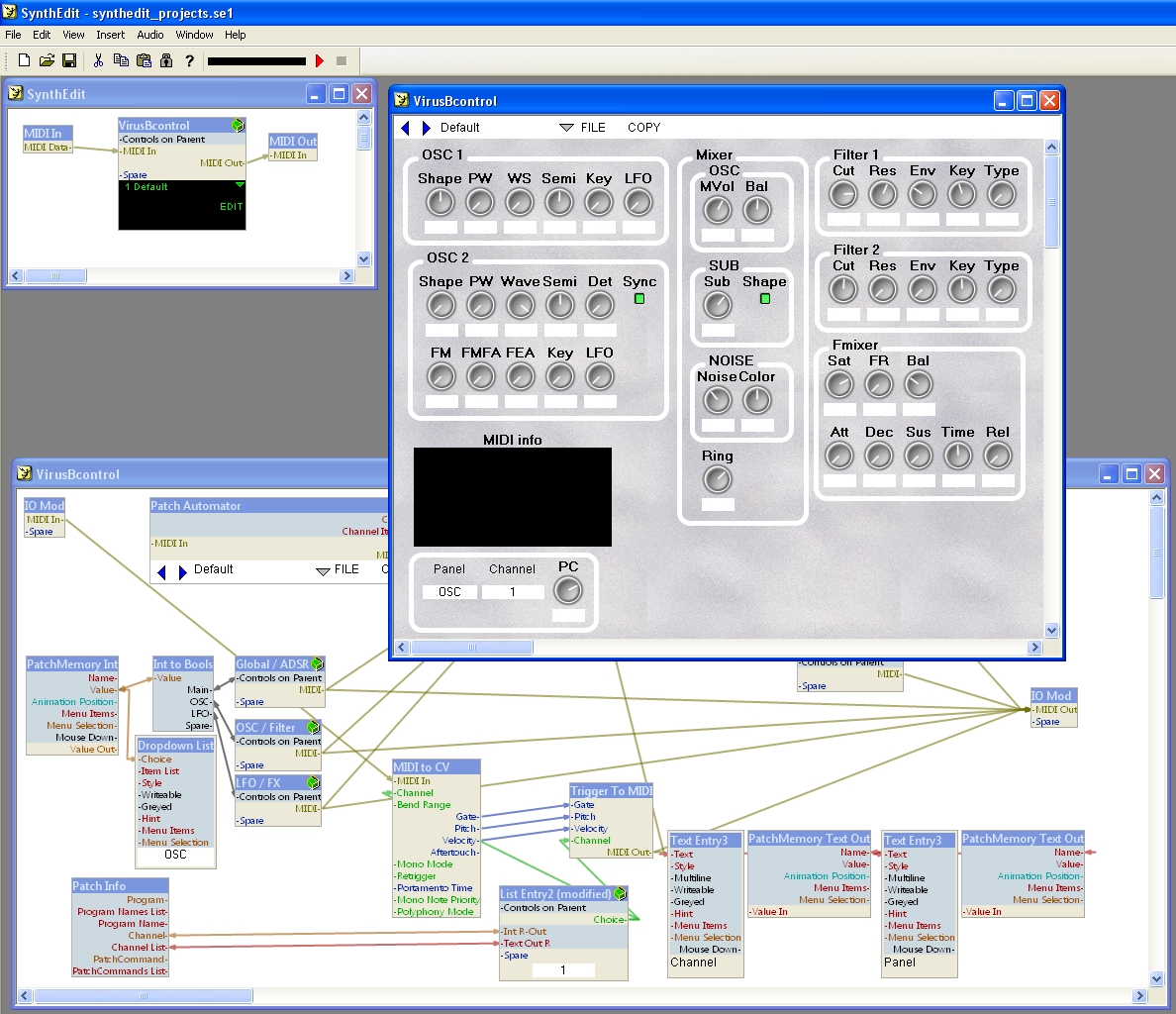Click green cube icon on LFO / FX module

tap(314, 782)
